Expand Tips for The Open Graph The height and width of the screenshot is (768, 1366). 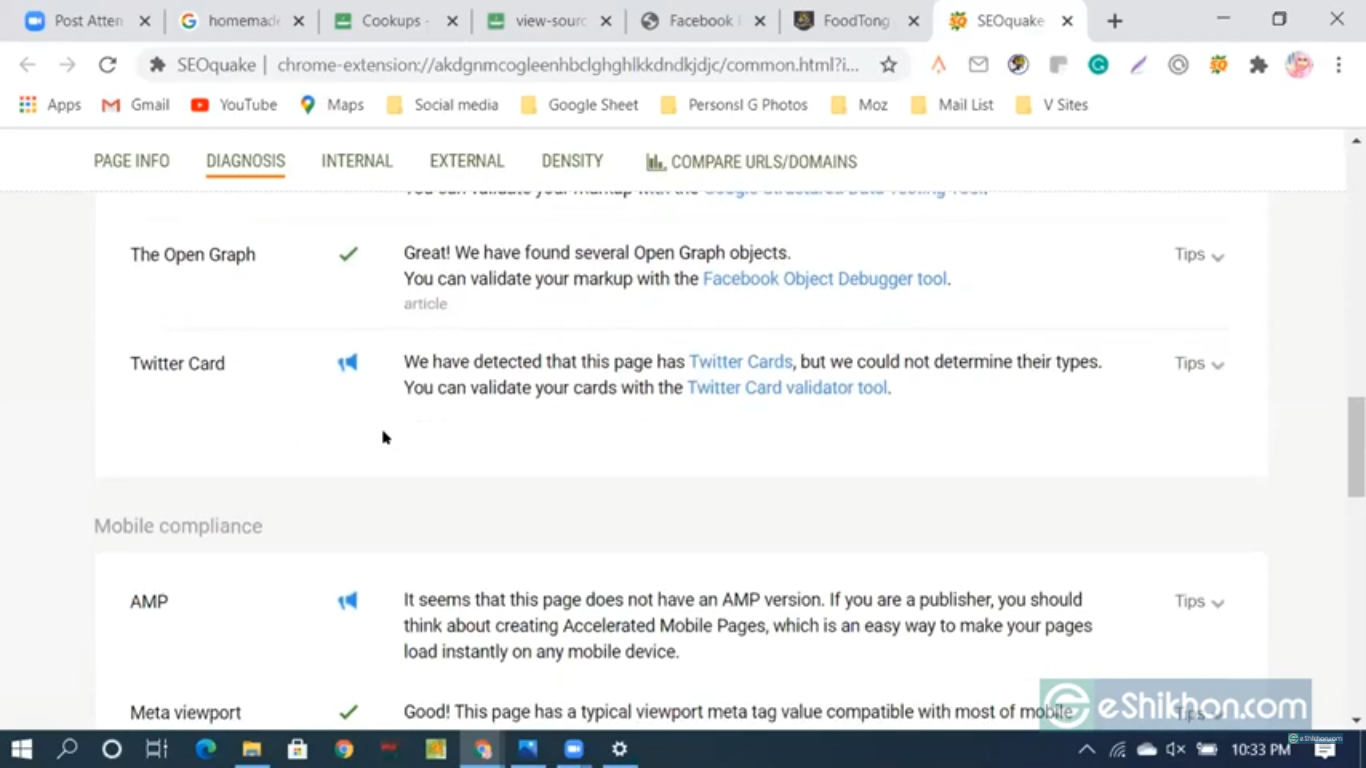[x=1199, y=255]
